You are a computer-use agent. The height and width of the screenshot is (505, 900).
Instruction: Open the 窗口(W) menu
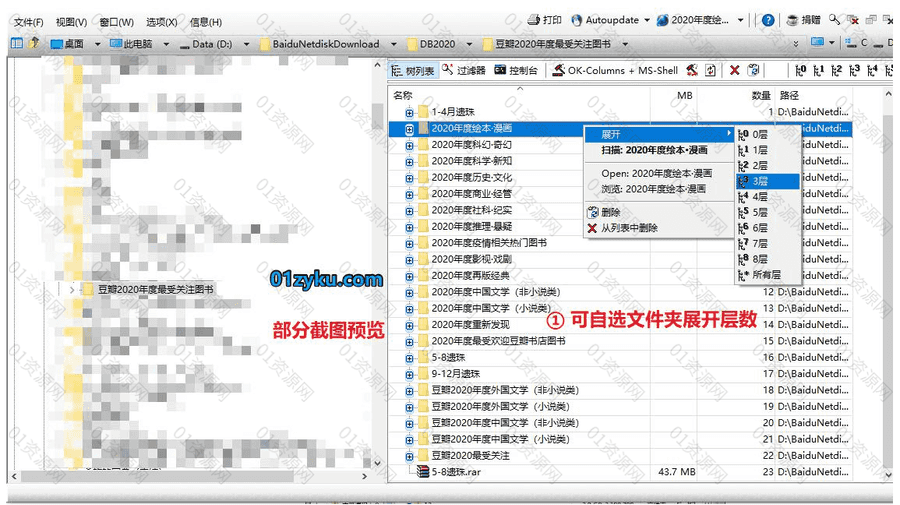[x=117, y=22]
